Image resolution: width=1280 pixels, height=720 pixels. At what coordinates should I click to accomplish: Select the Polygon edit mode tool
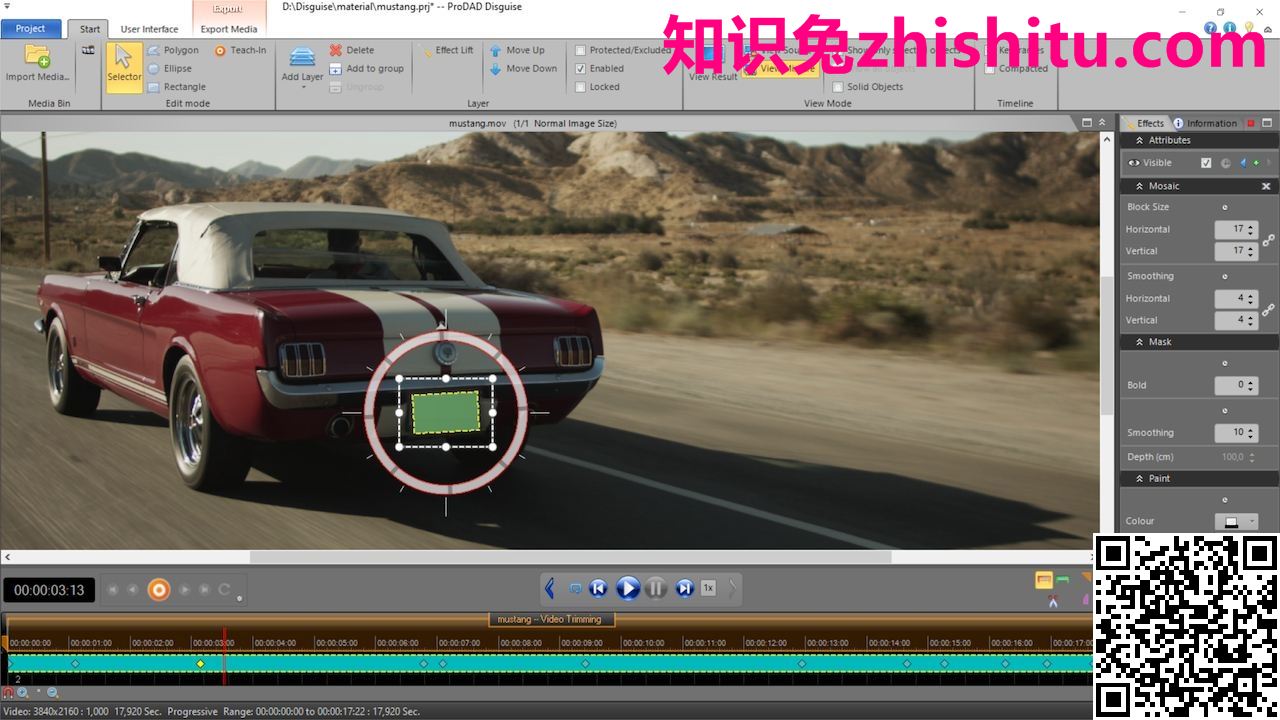pyautogui.click(x=173, y=50)
